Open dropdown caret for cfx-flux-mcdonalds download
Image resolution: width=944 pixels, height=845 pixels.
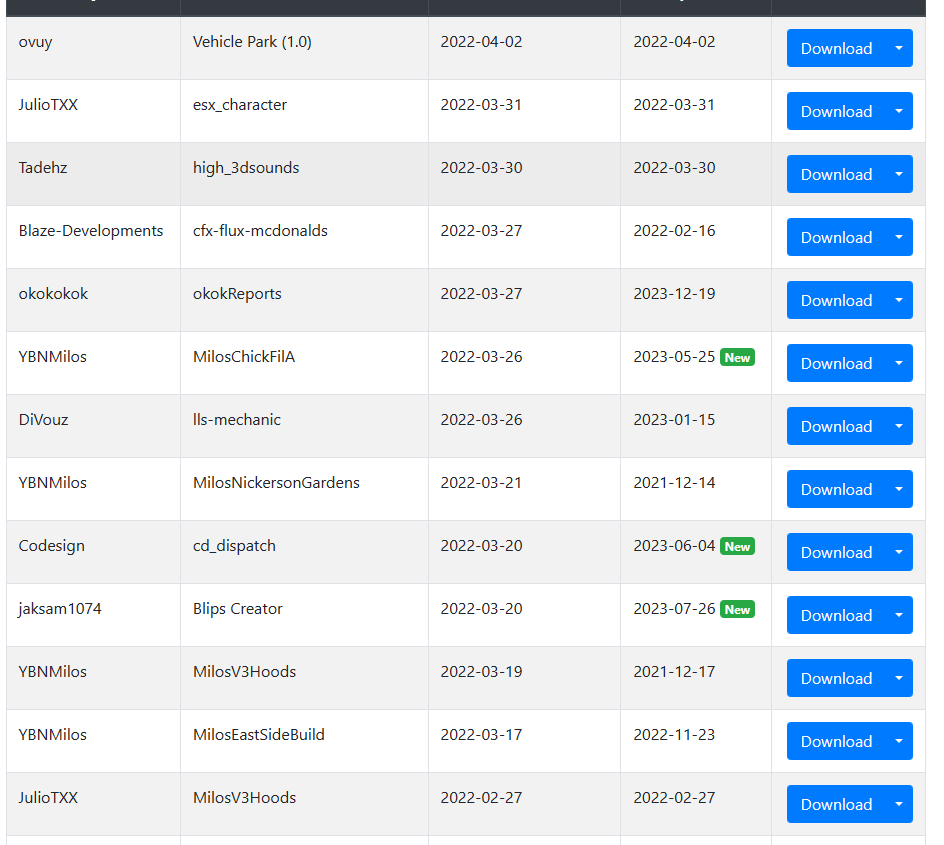point(899,237)
